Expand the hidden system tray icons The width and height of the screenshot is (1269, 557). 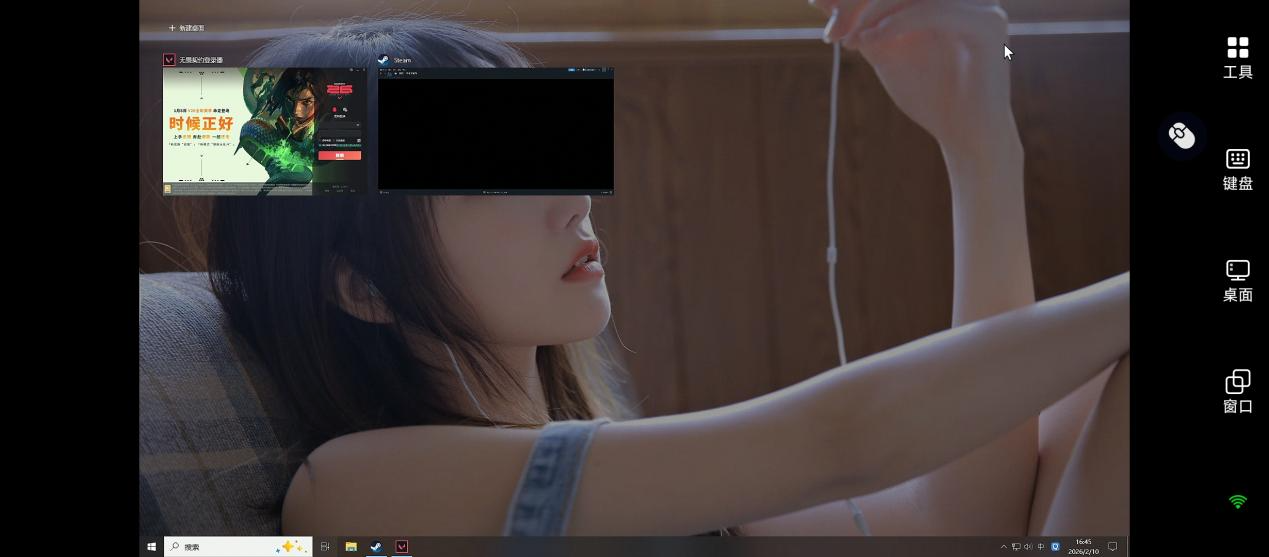point(1003,547)
